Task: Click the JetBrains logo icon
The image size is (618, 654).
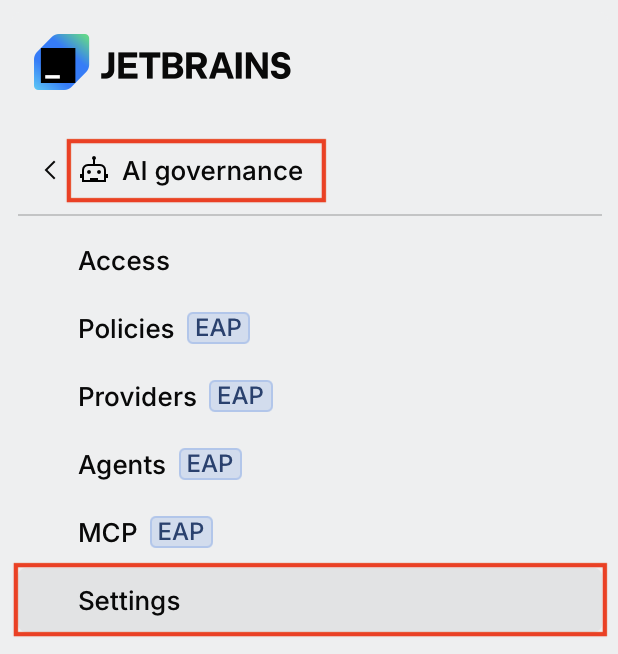Action: [61, 62]
